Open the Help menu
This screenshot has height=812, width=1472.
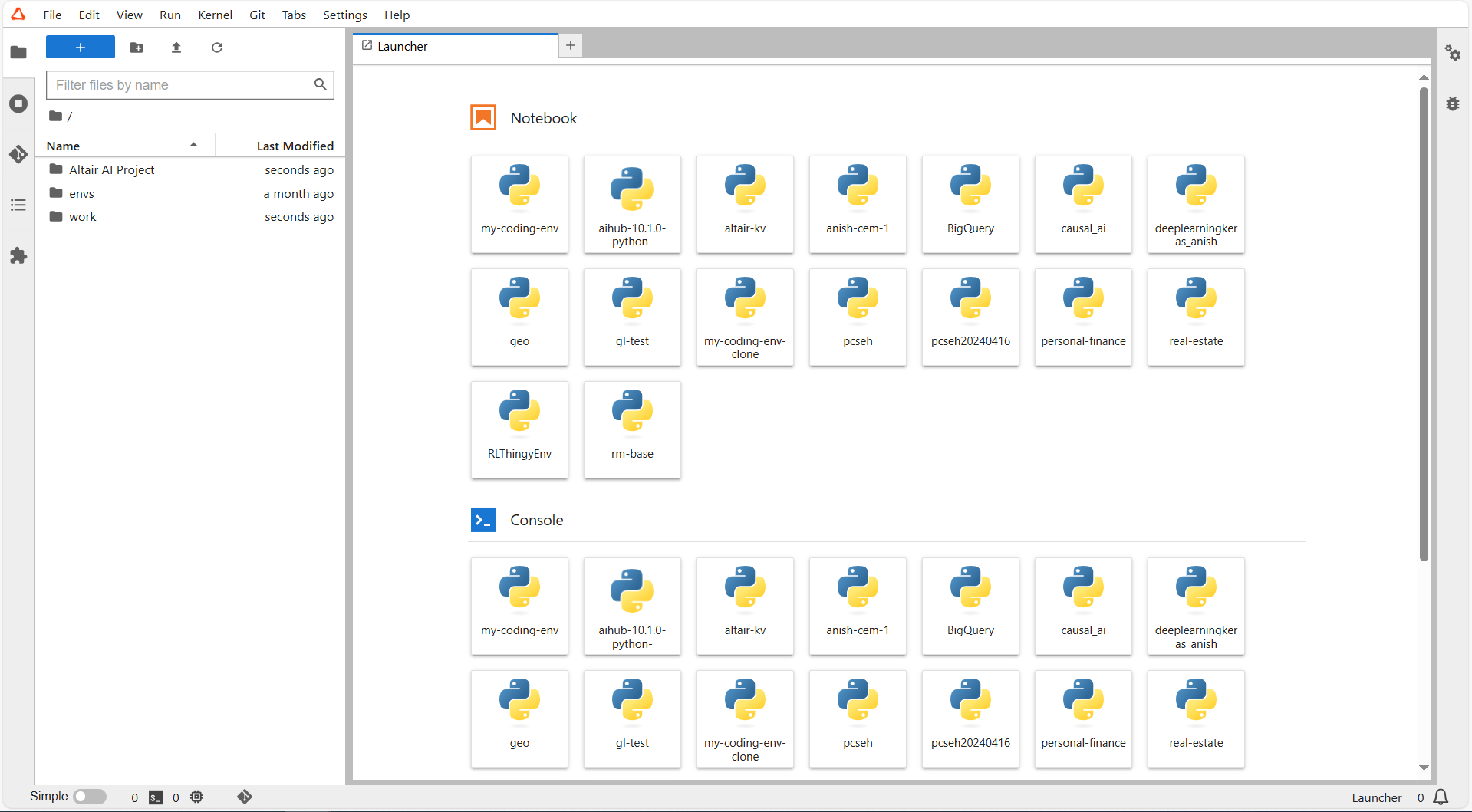tap(397, 15)
